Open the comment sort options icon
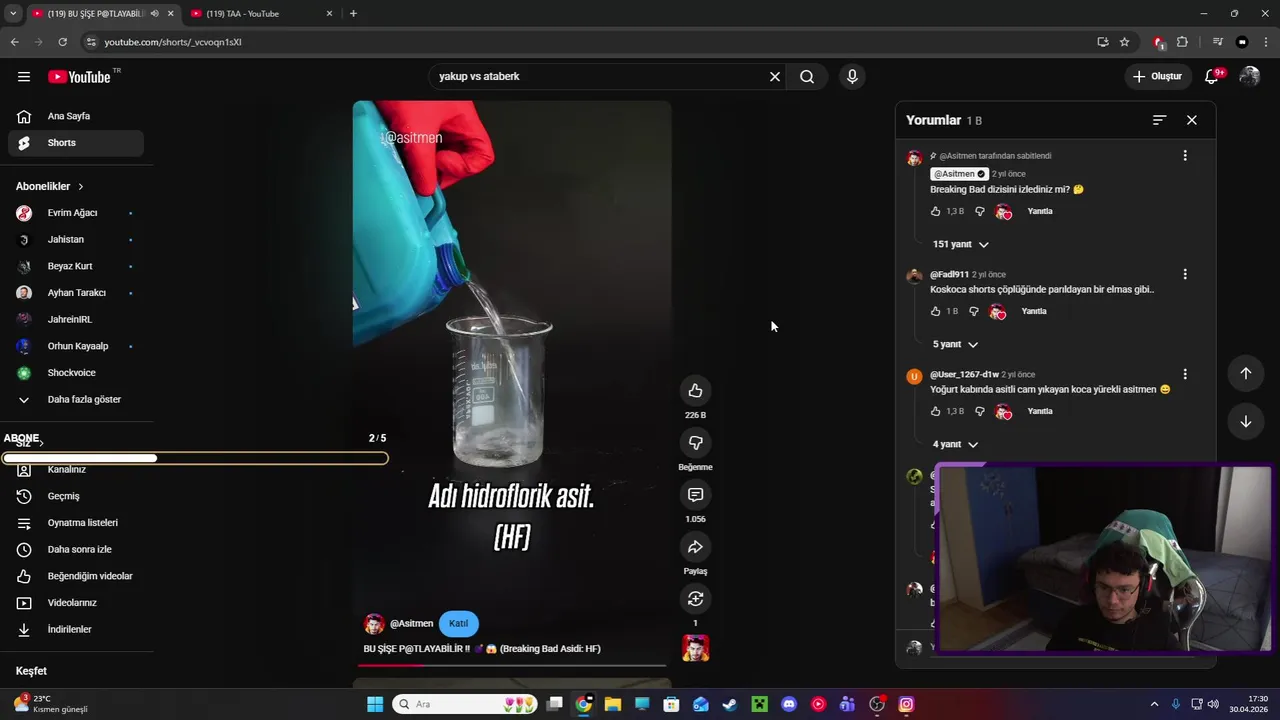Image resolution: width=1280 pixels, height=720 pixels. click(1159, 120)
